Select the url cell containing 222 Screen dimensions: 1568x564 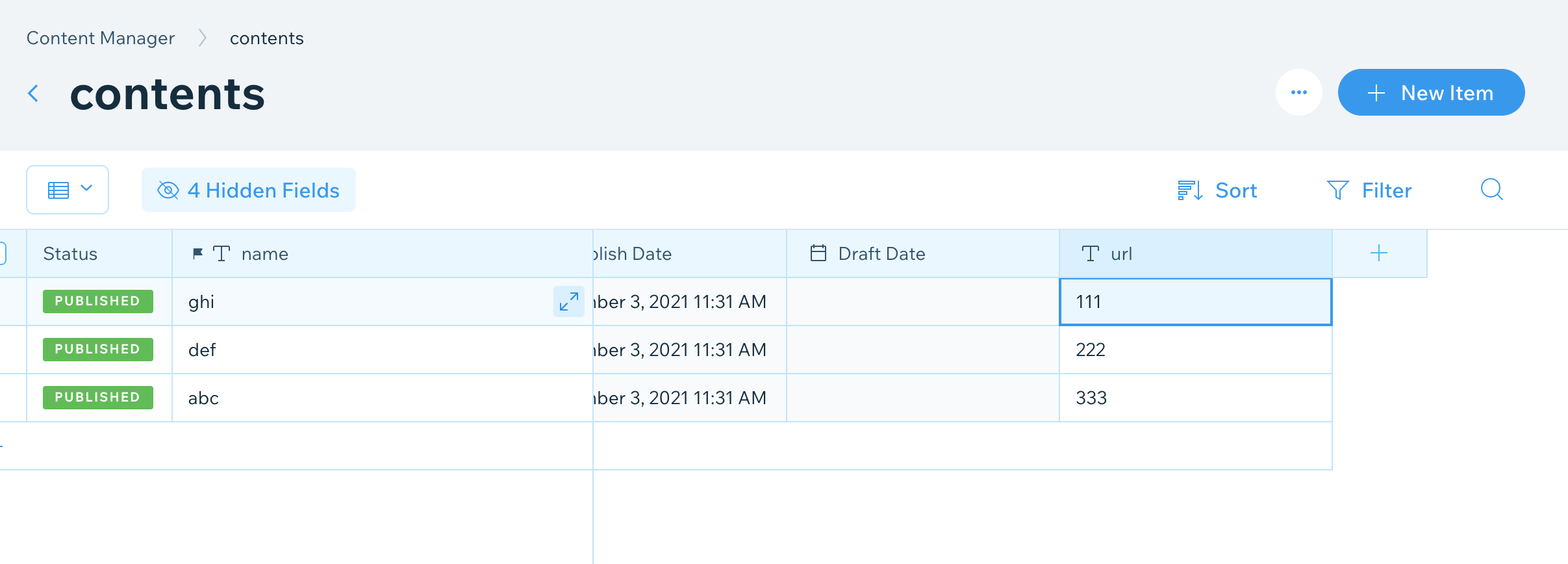pyautogui.click(x=1195, y=350)
